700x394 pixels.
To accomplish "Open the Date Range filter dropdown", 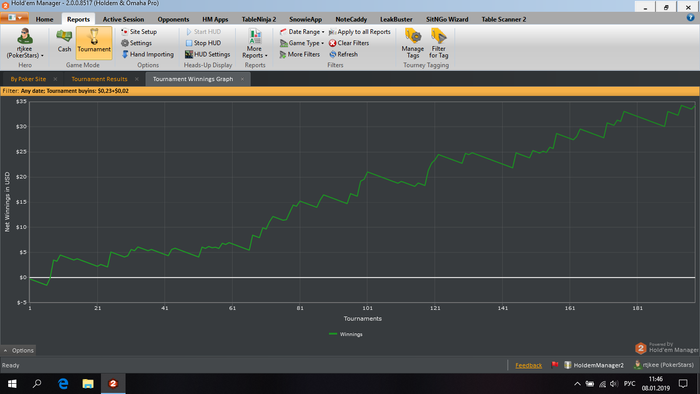I will [x=302, y=32].
